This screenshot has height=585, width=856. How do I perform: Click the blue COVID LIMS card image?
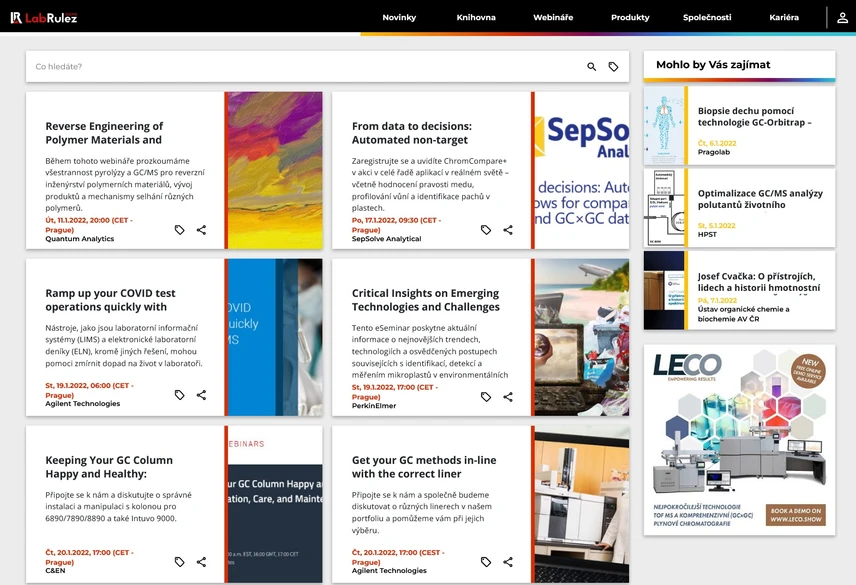(x=275, y=337)
